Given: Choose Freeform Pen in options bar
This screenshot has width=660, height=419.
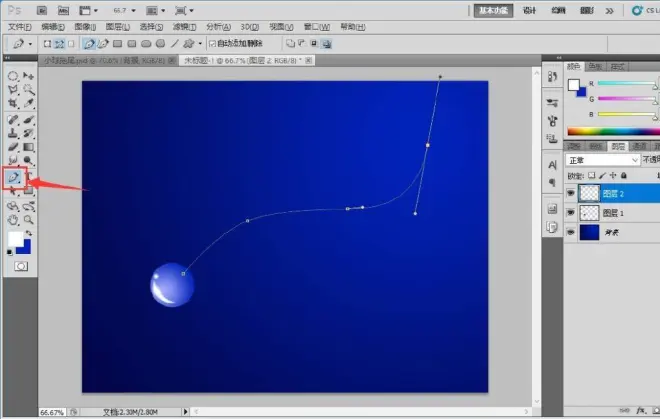Looking at the screenshot, I should tap(103, 43).
